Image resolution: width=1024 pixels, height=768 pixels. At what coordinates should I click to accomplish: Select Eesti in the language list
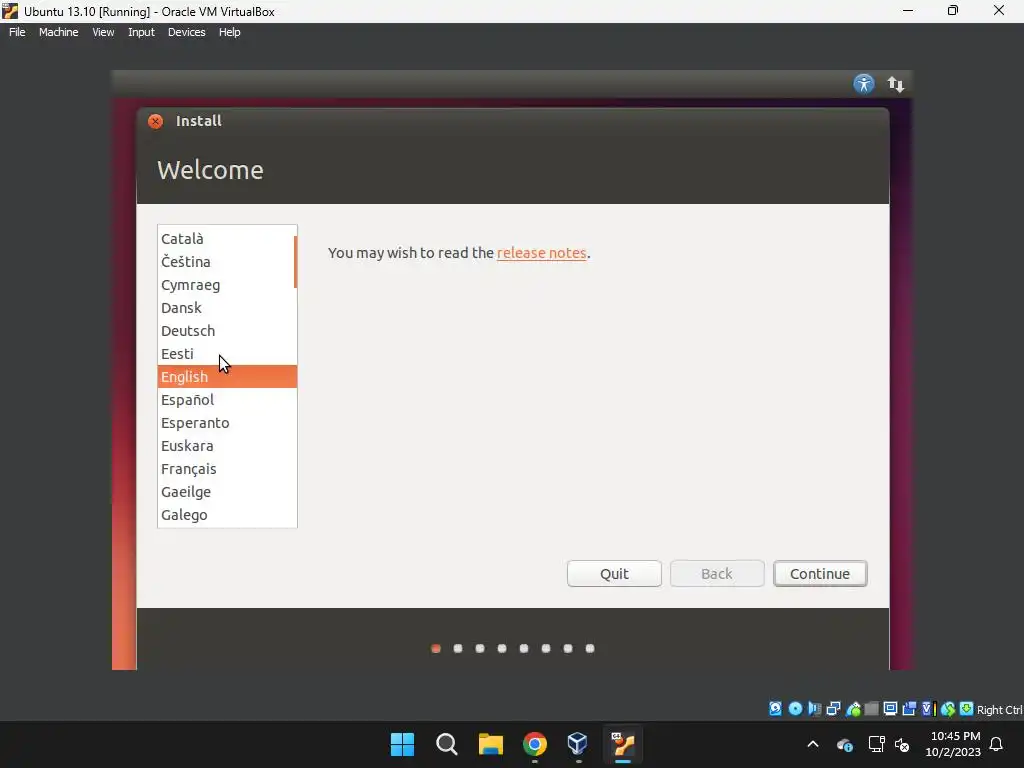[x=227, y=353]
